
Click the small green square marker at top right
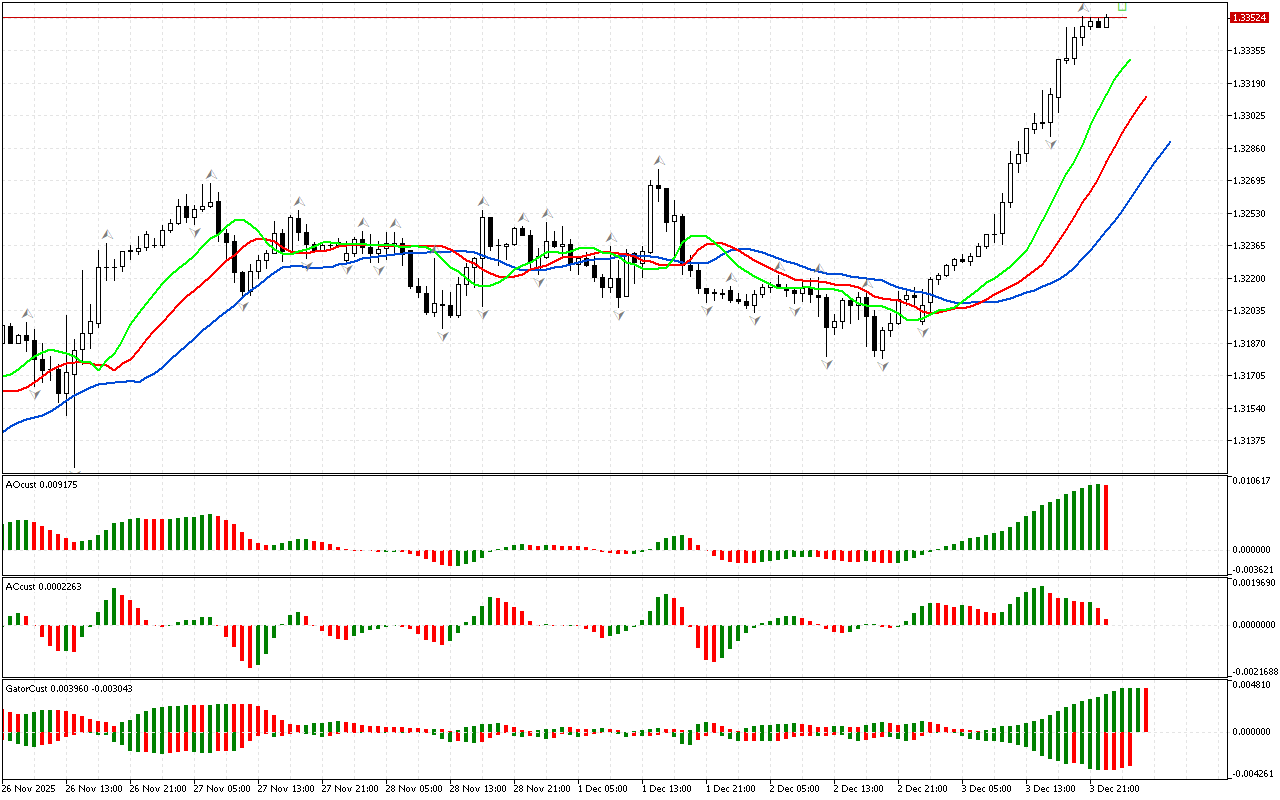coord(1122,7)
